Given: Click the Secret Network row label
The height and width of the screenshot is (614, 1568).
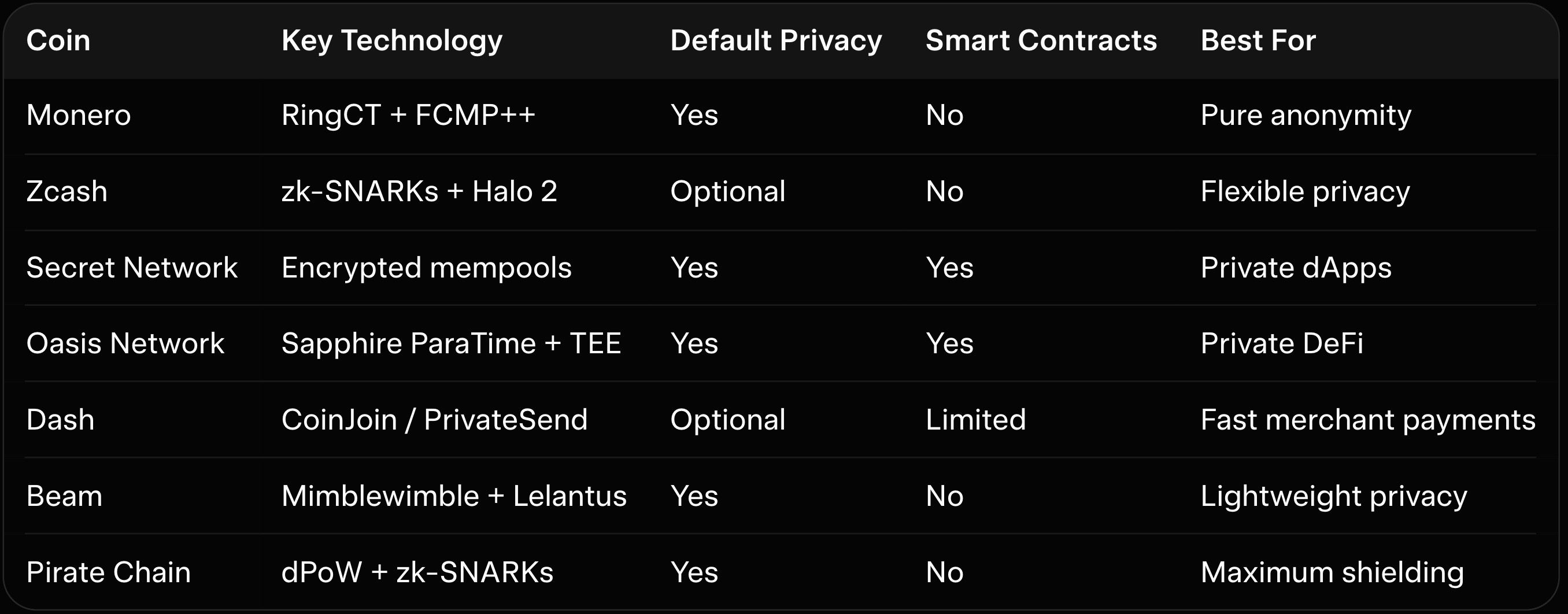Looking at the screenshot, I should tap(131, 268).
